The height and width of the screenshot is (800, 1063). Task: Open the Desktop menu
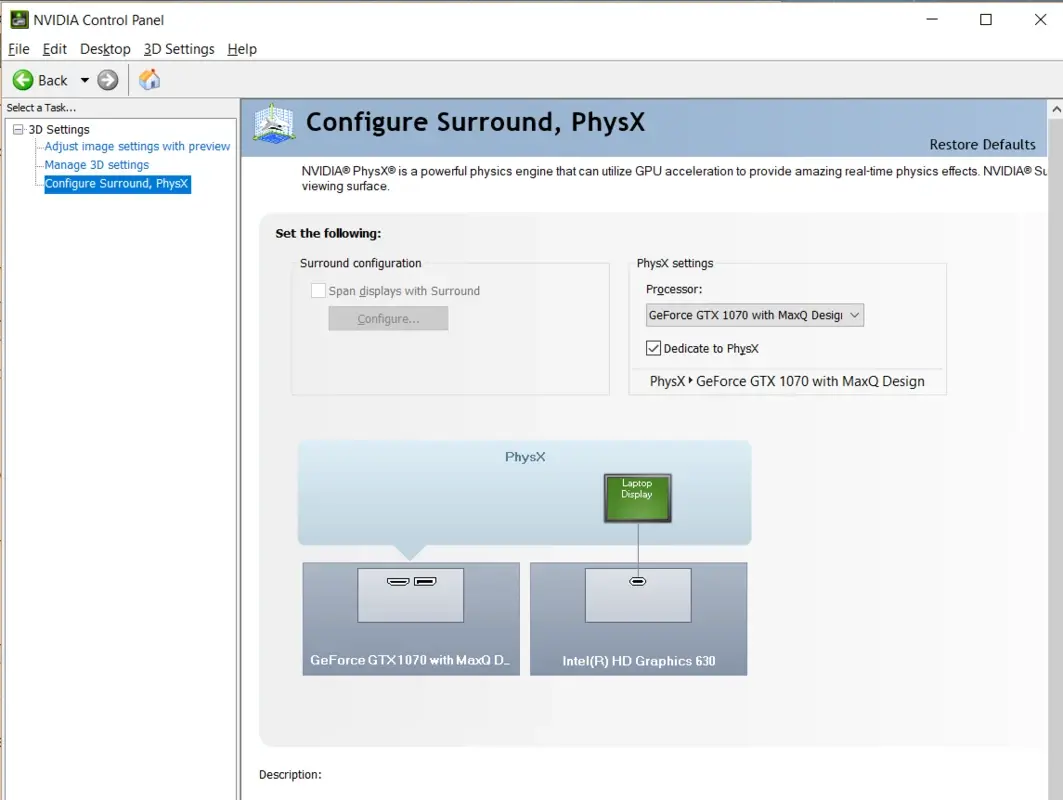(x=105, y=48)
